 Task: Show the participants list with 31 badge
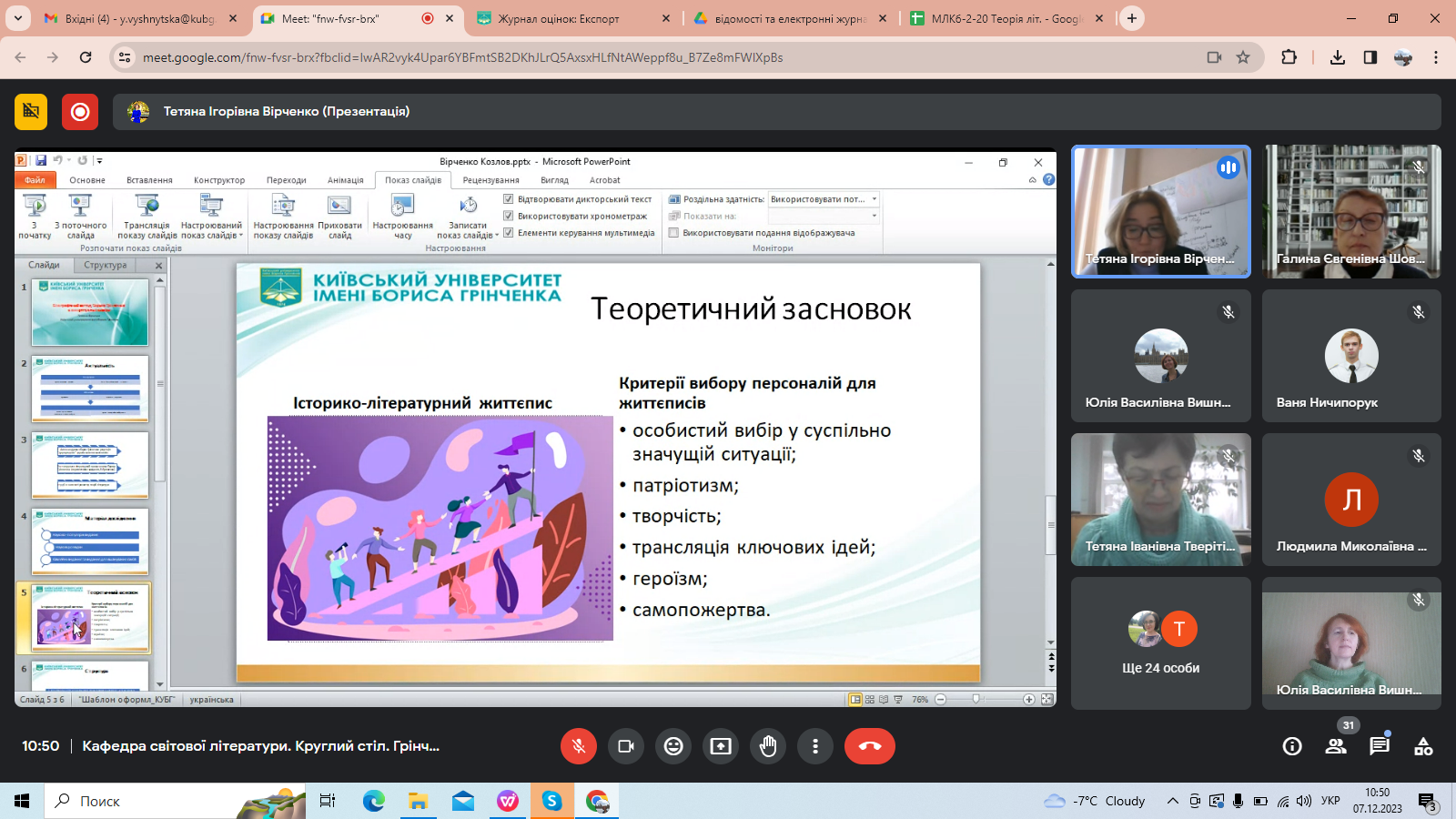(1336, 746)
